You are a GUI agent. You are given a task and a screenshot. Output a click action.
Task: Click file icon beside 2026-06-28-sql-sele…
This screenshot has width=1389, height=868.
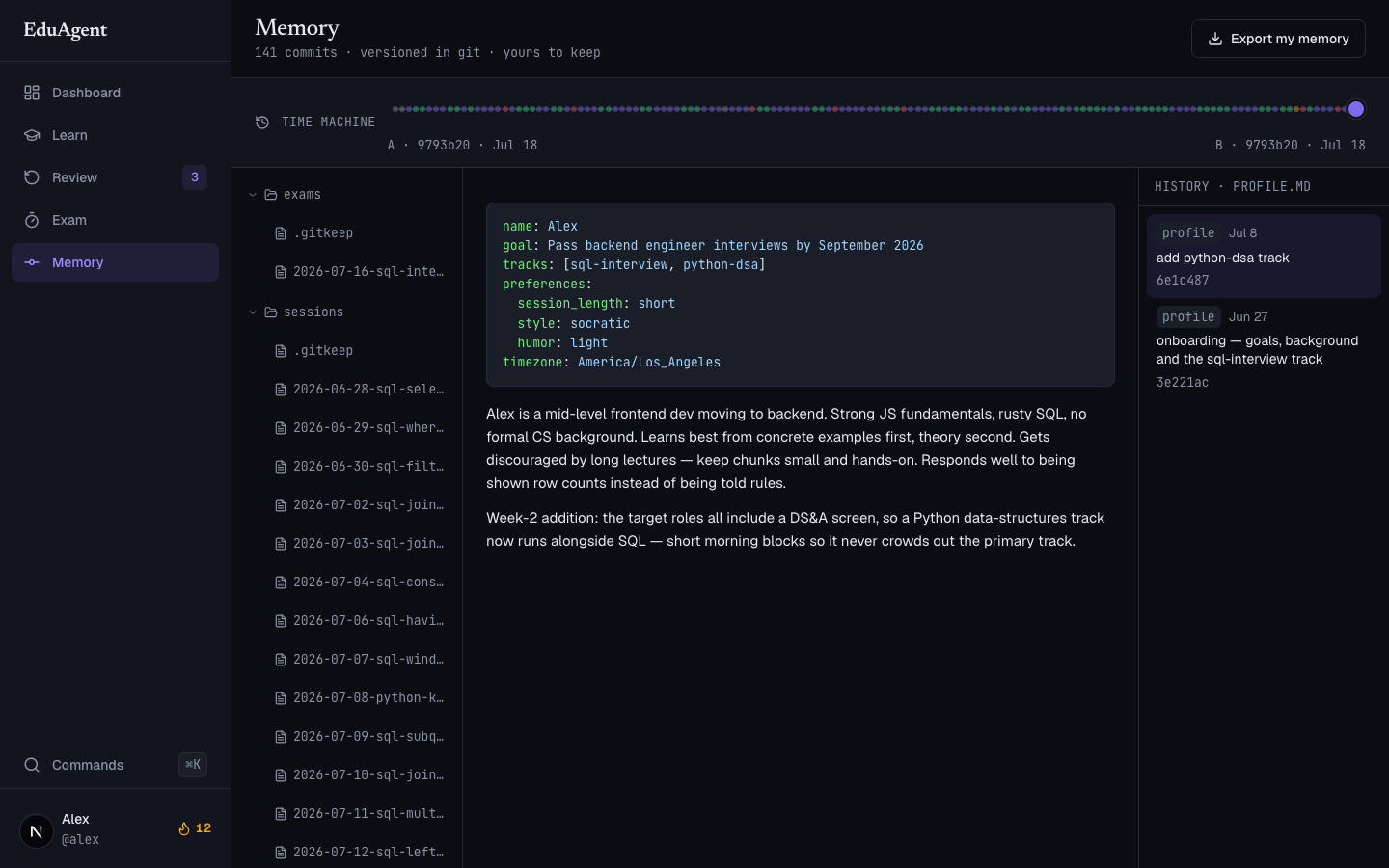click(x=281, y=390)
